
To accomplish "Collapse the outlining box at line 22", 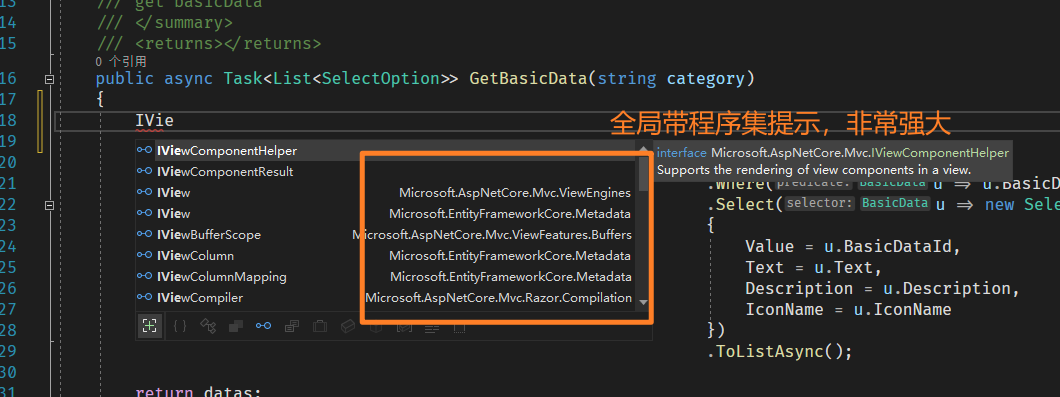I will (x=49, y=204).
